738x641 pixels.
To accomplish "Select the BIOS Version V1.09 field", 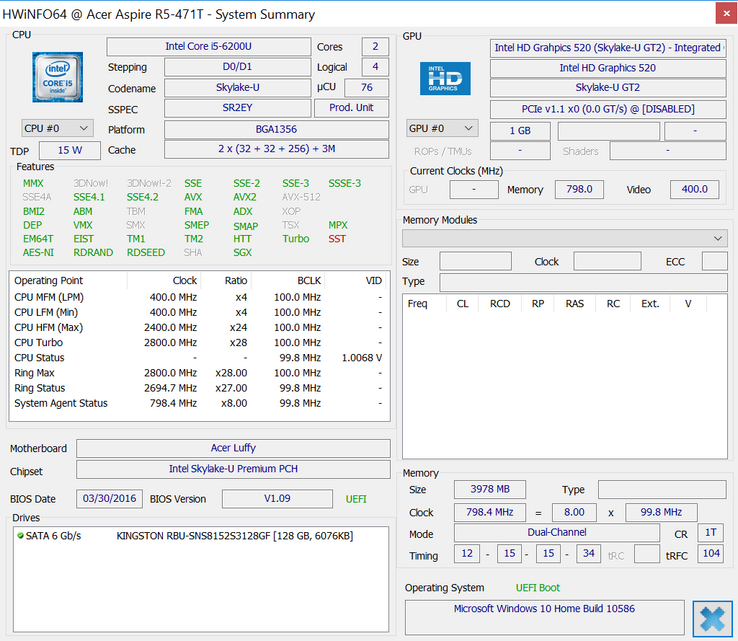I will [x=276, y=498].
